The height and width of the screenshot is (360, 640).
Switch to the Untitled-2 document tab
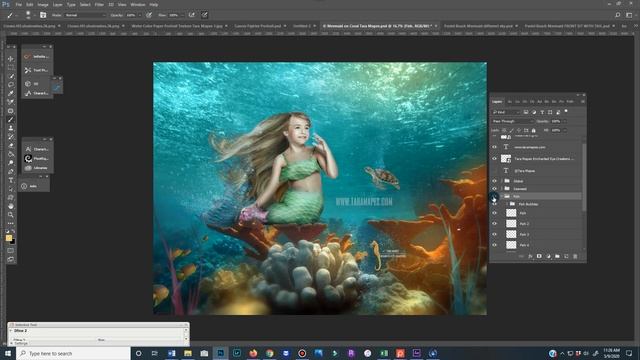pyautogui.click(x=302, y=26)
